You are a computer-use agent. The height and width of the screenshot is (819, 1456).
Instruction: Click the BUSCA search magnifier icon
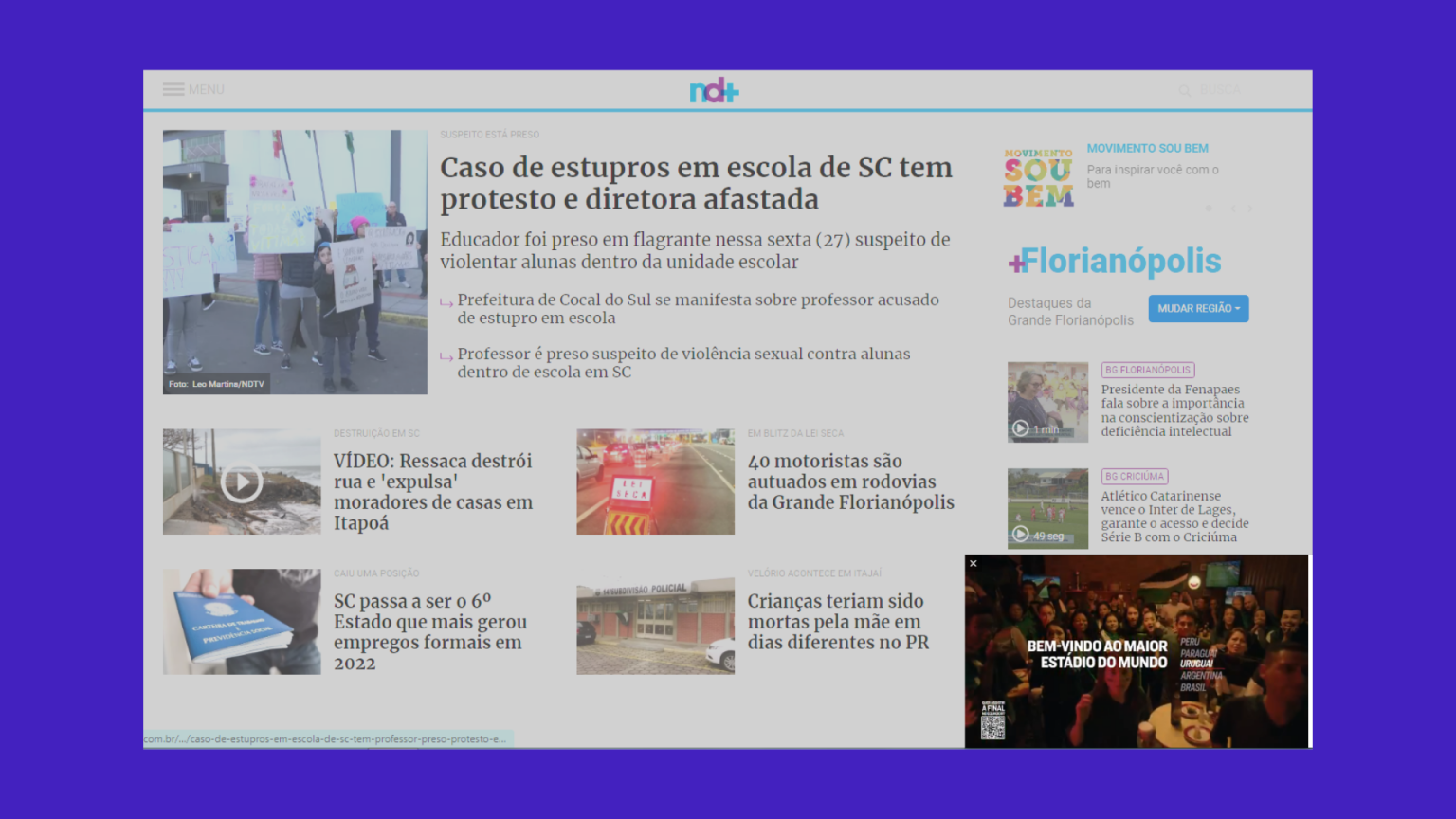[1185, 90]
